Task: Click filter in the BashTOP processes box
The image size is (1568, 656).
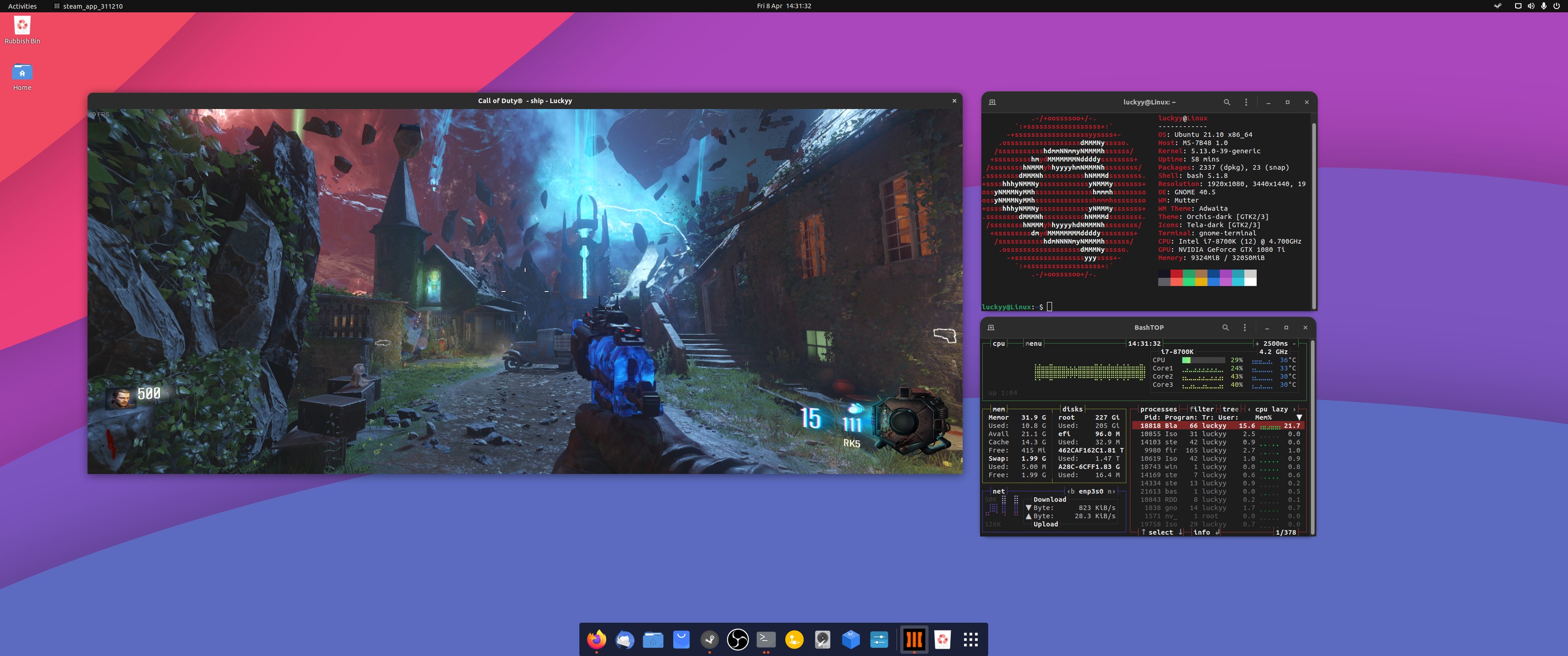Action: [1202, 409]
